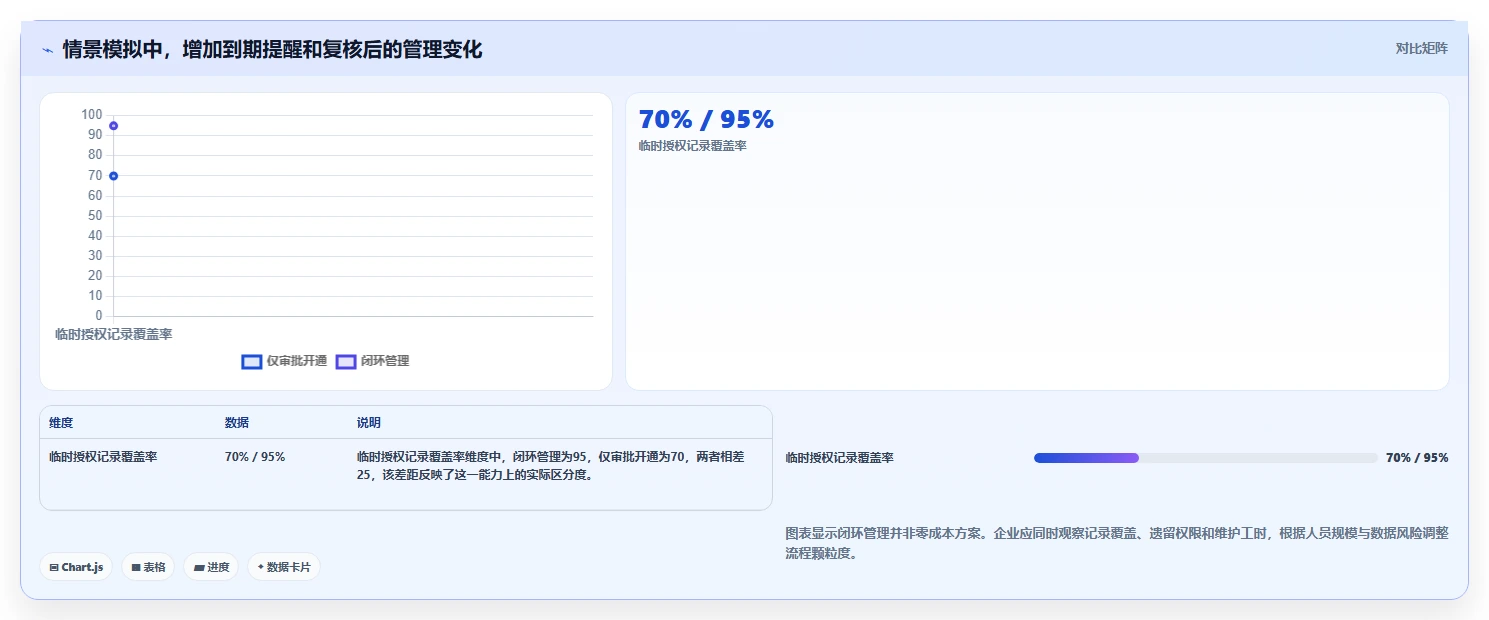Click the 70% / 95% value beside progress bar
This screenshot has width=1489, height=620.
point(1417,458)
